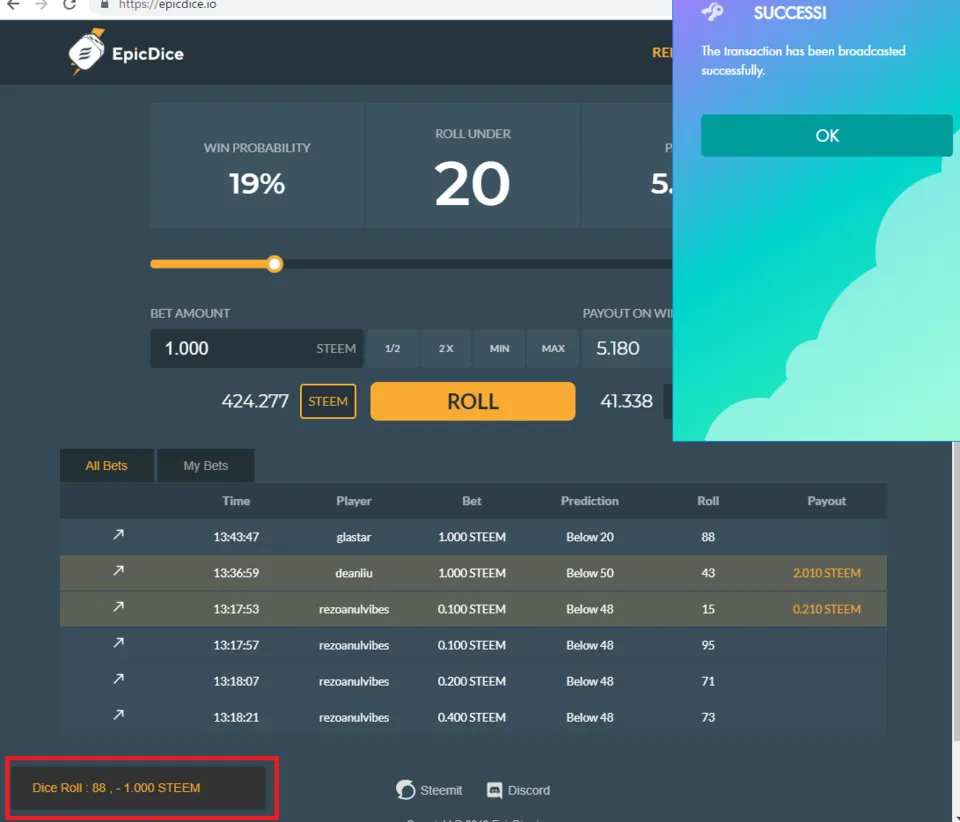Go forward in browser history
The height and width of the screenshot is (822, 960).
pyautogui.click(x=41, y=5)
